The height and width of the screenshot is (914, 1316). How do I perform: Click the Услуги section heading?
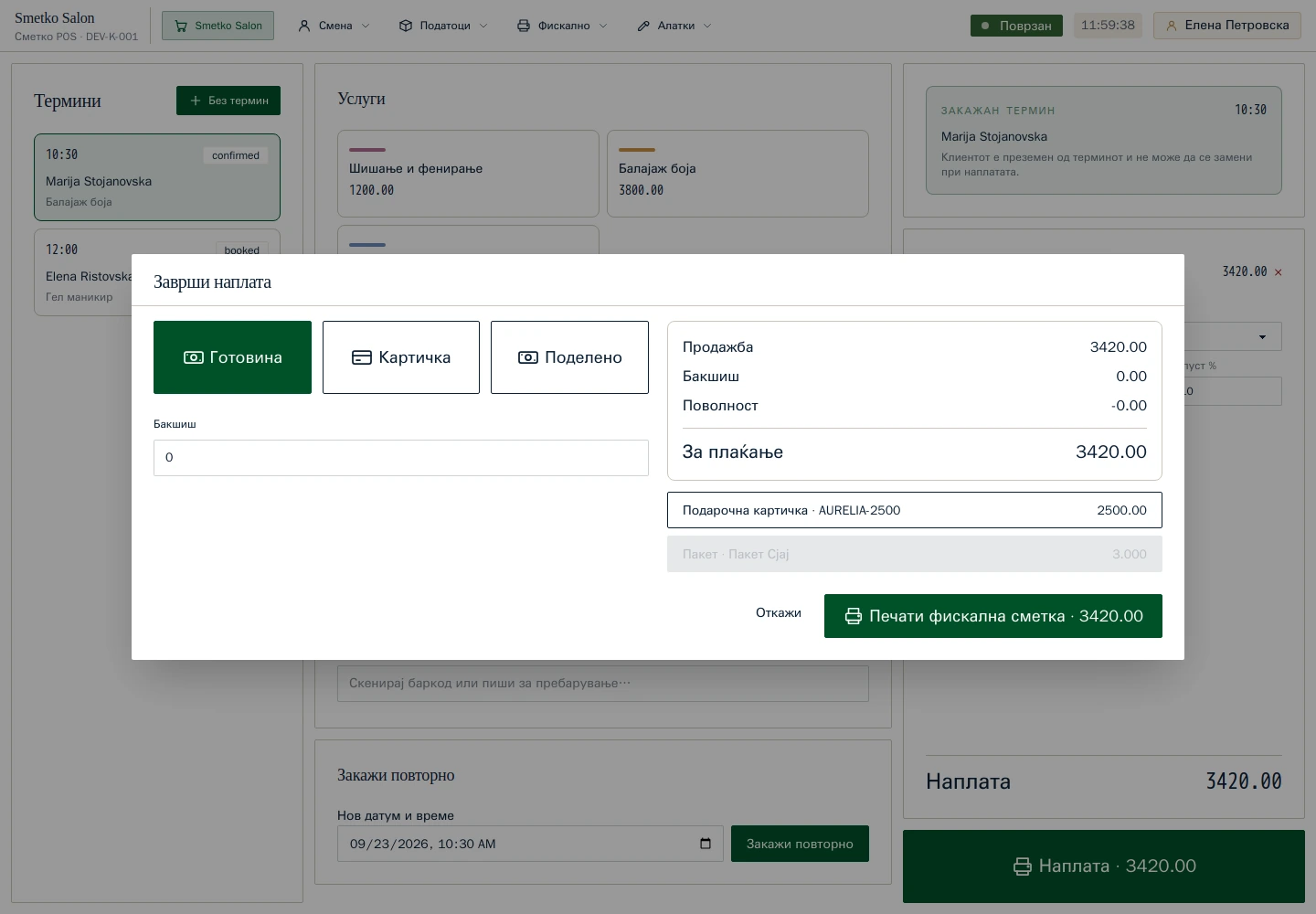click(x=361, y=99)
